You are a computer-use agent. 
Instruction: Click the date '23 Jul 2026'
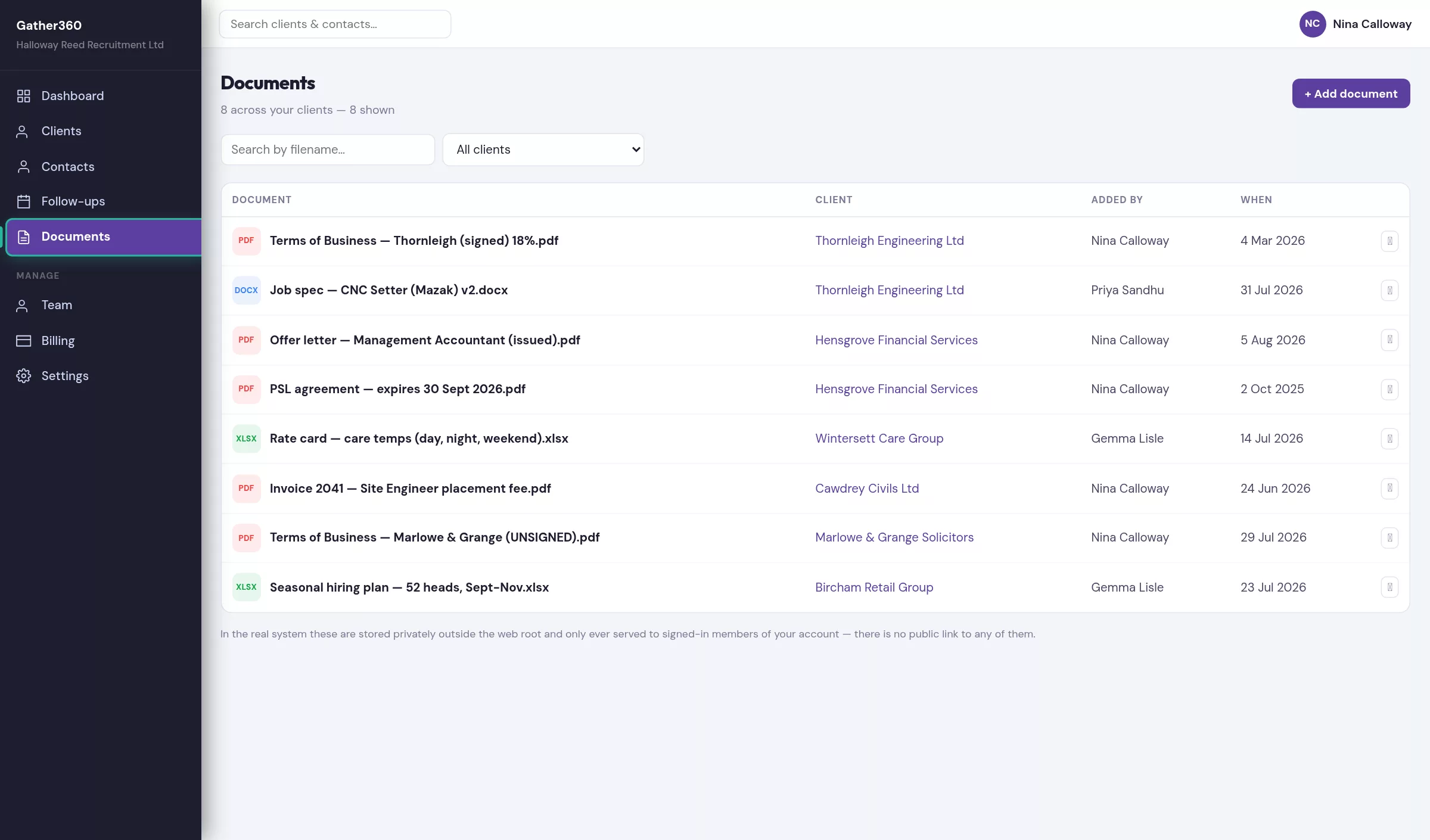[x=1273, y=587]
